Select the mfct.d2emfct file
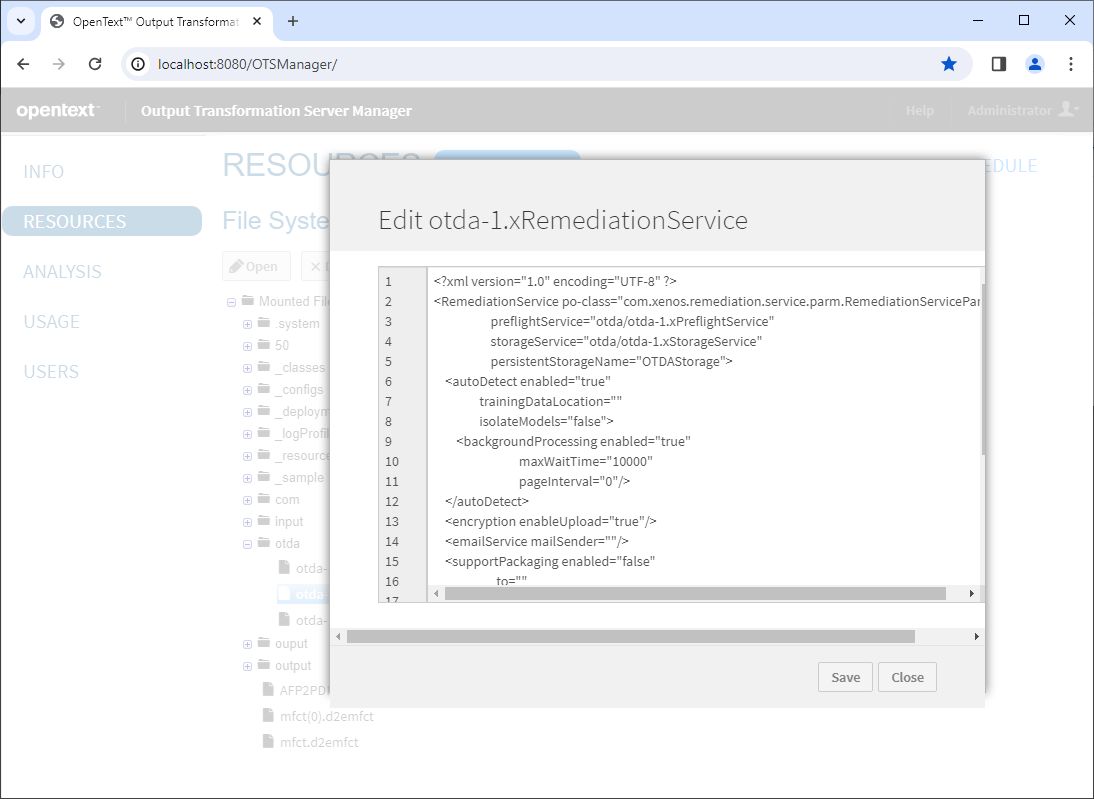 point(318,742)
